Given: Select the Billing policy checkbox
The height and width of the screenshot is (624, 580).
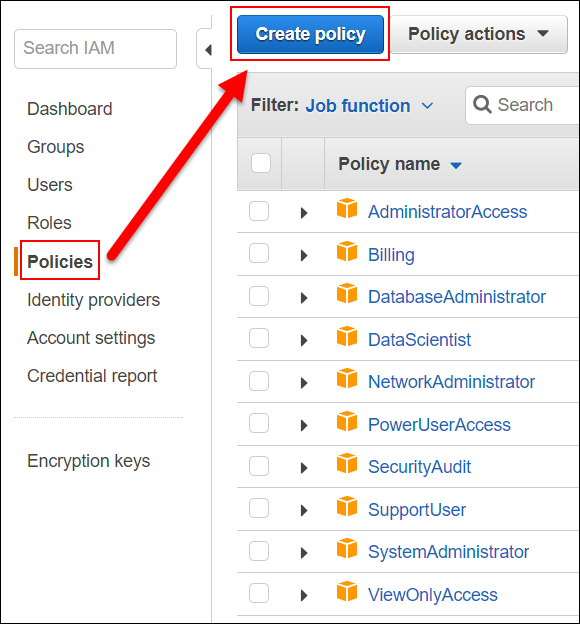Looking at the screenshot, I should 259,253.
